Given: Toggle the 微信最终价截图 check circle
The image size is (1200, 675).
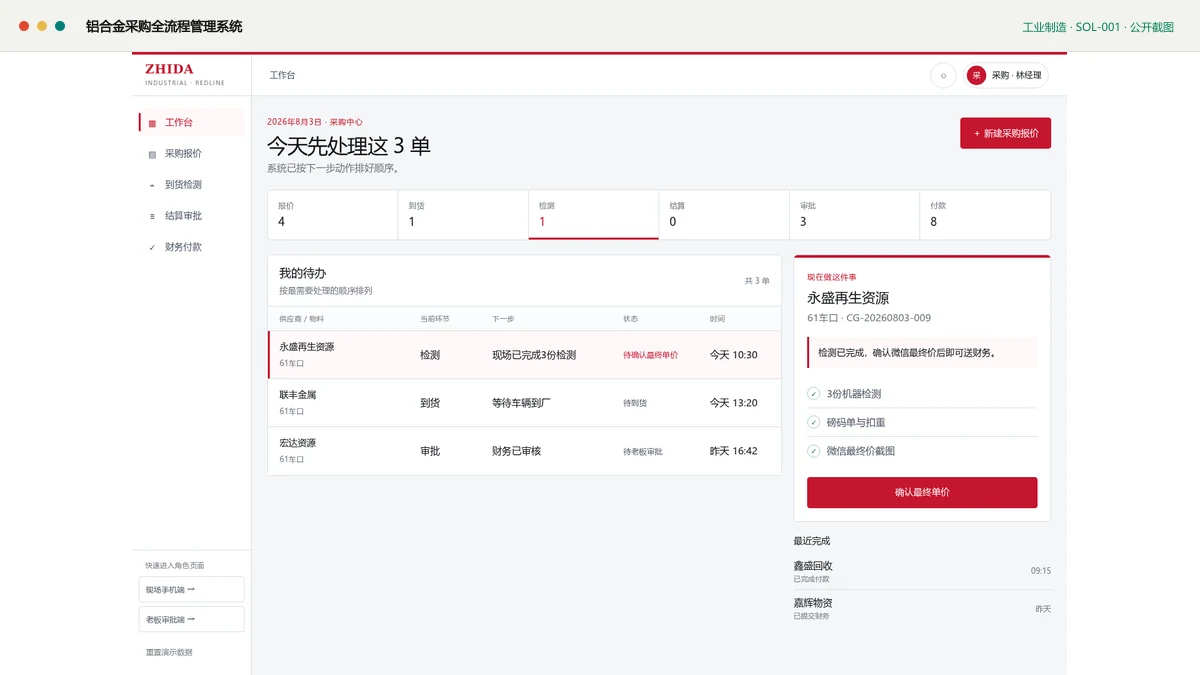Looking at the screenshot, I should (x=813, y=451).
